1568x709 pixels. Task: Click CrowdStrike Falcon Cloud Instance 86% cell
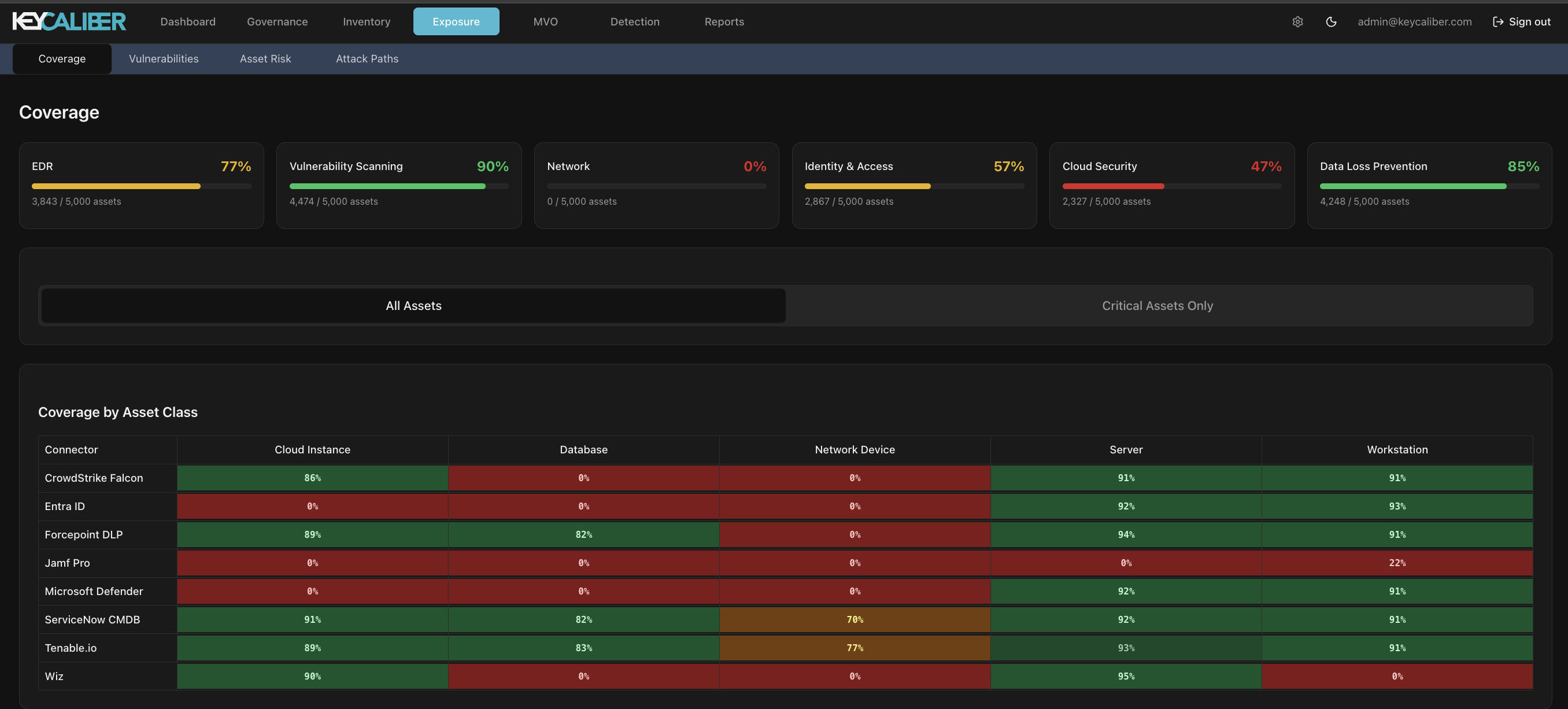312,478
